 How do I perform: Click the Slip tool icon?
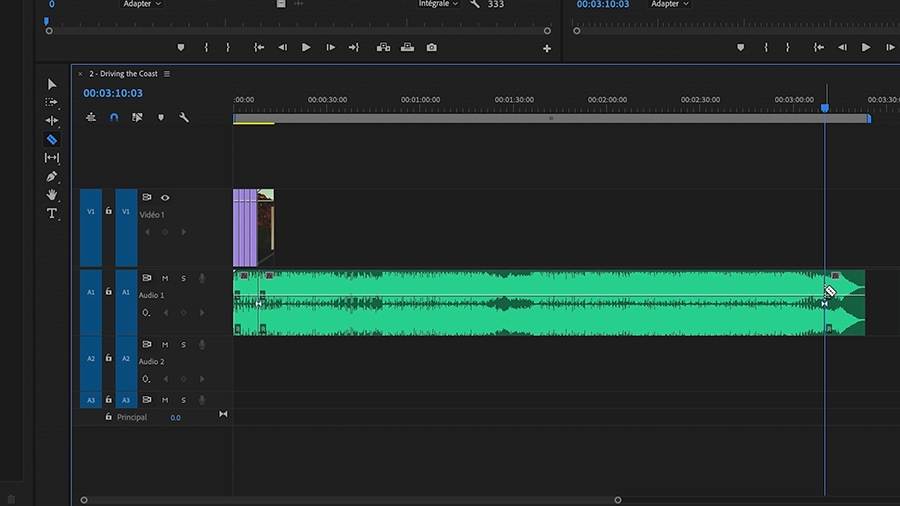52,158
